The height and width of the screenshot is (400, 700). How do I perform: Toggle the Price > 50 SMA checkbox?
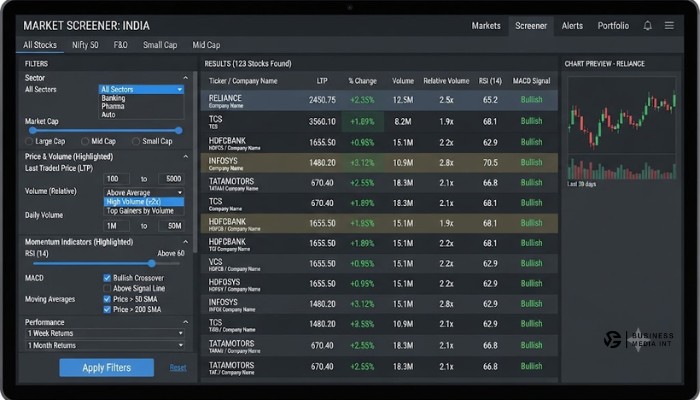pos(107,299)
